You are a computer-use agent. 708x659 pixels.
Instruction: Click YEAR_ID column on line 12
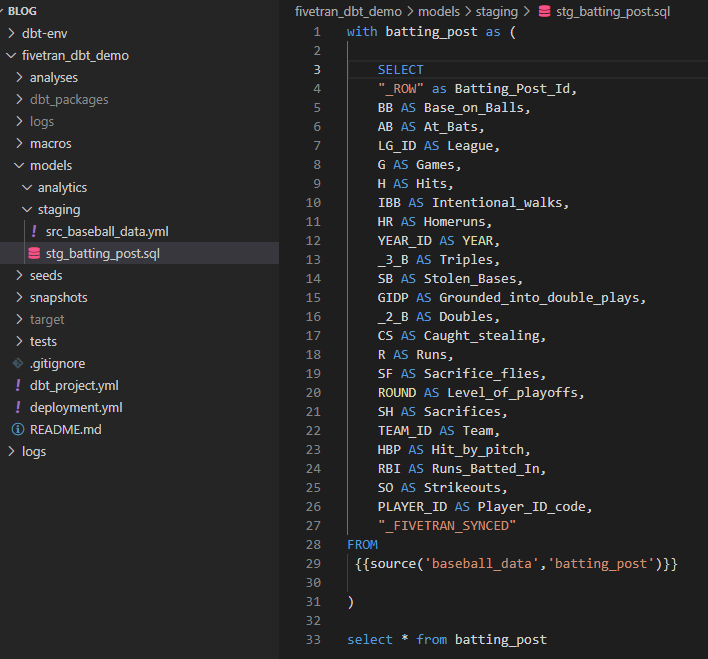point(405,240)
